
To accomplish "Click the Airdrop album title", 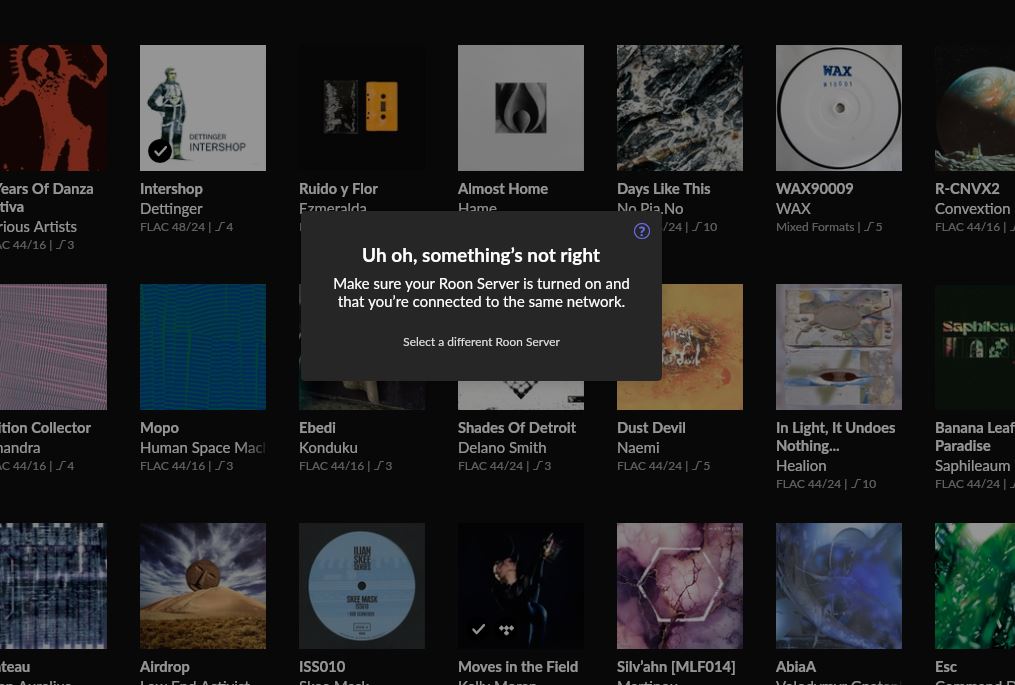I will [165, 667].
